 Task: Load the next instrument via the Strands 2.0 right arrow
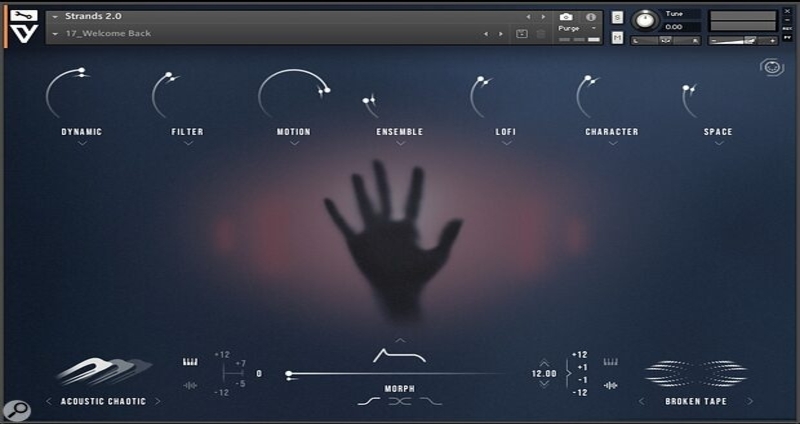coord(543,17)
